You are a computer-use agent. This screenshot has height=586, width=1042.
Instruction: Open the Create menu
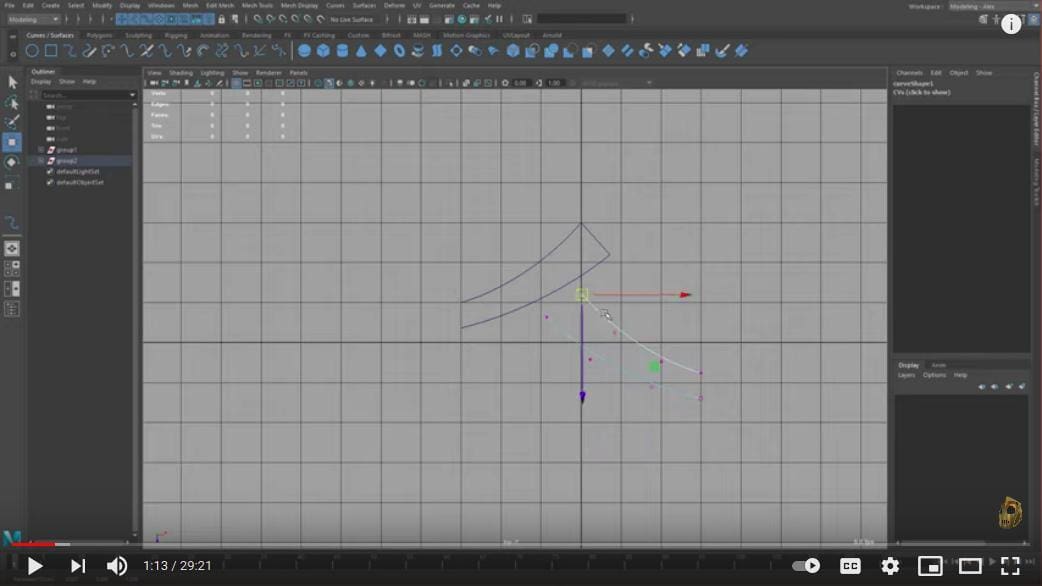coord(51,5)
